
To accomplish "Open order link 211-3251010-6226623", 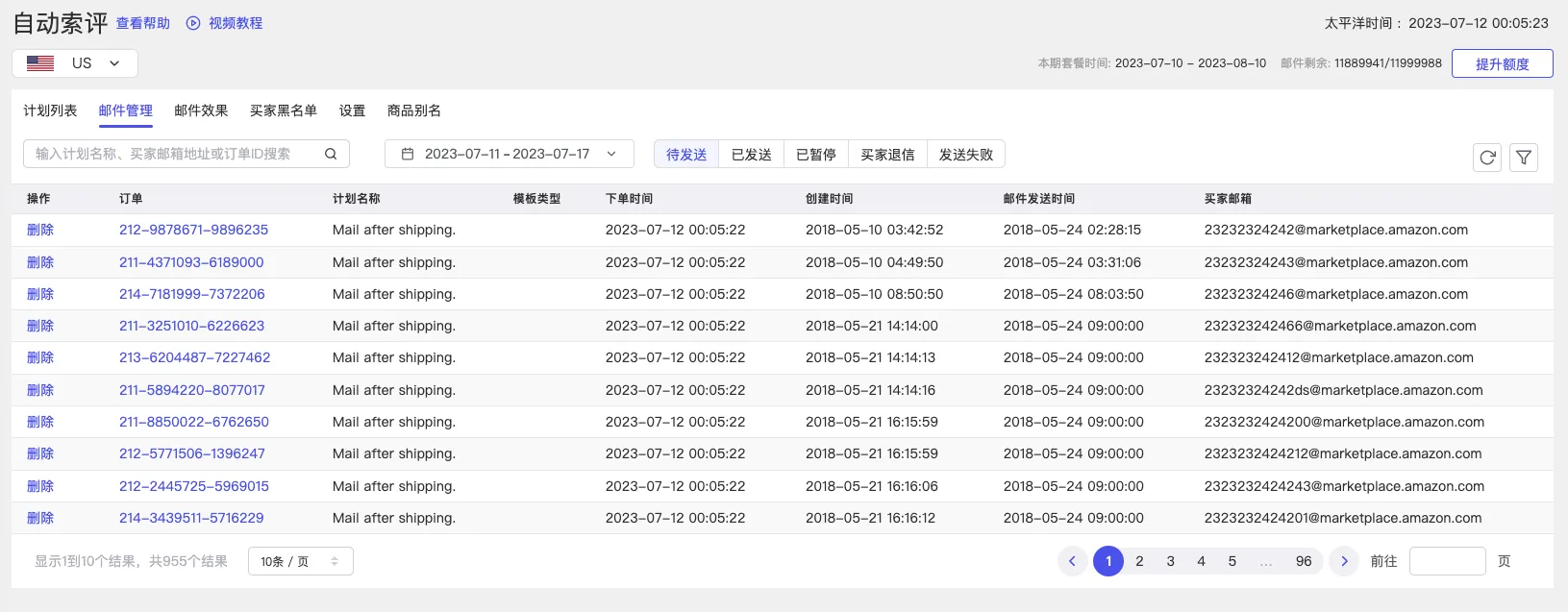I will (x=191, y=326).
